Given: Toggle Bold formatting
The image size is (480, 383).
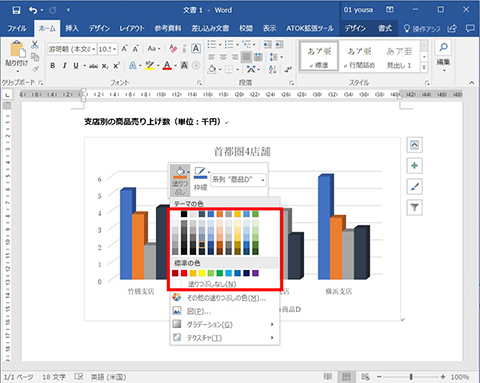Looking at the screenshot, I should [53, 66].
